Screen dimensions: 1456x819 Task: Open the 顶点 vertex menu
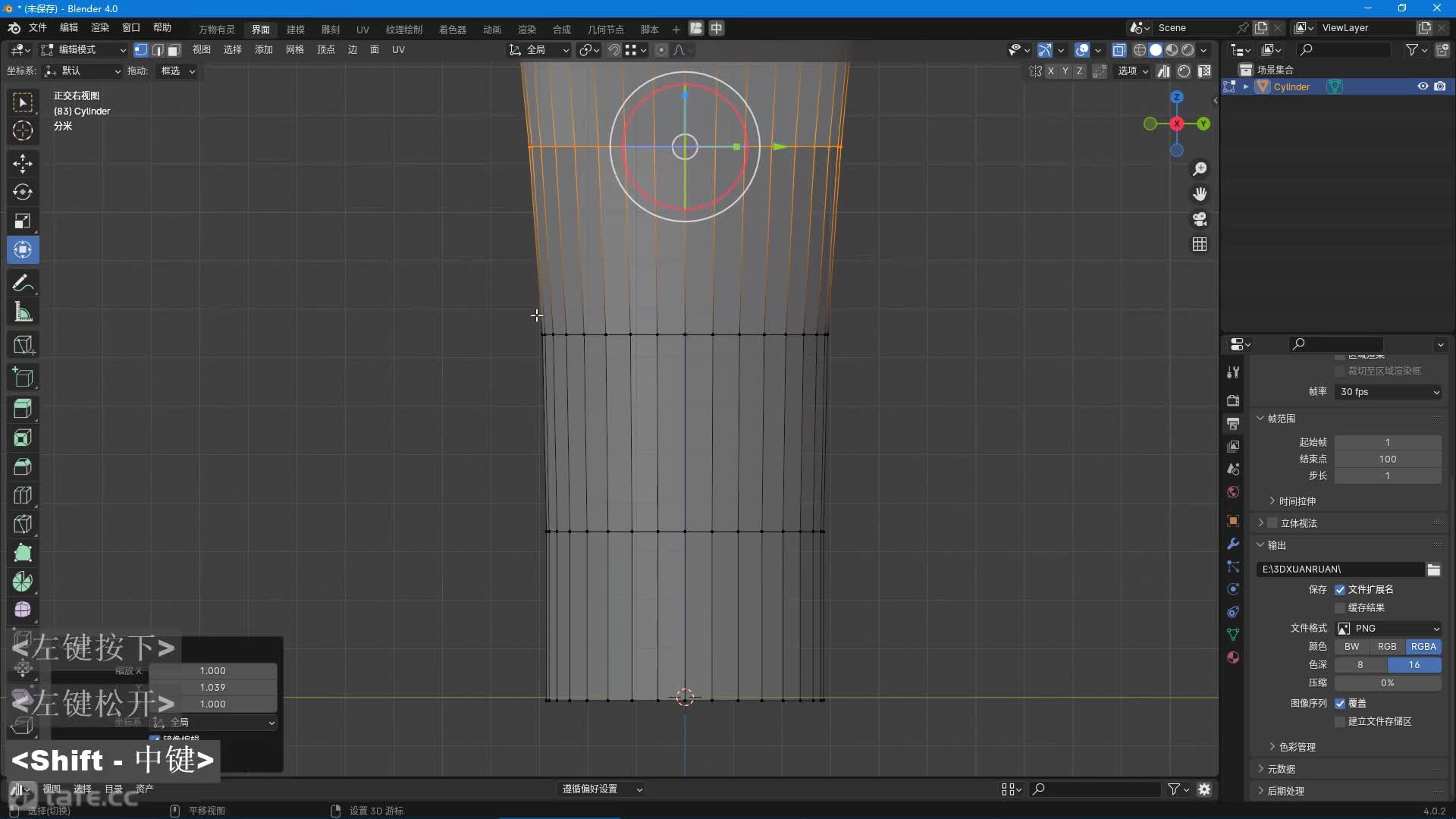pyautogui.click(x=326, y=50)
